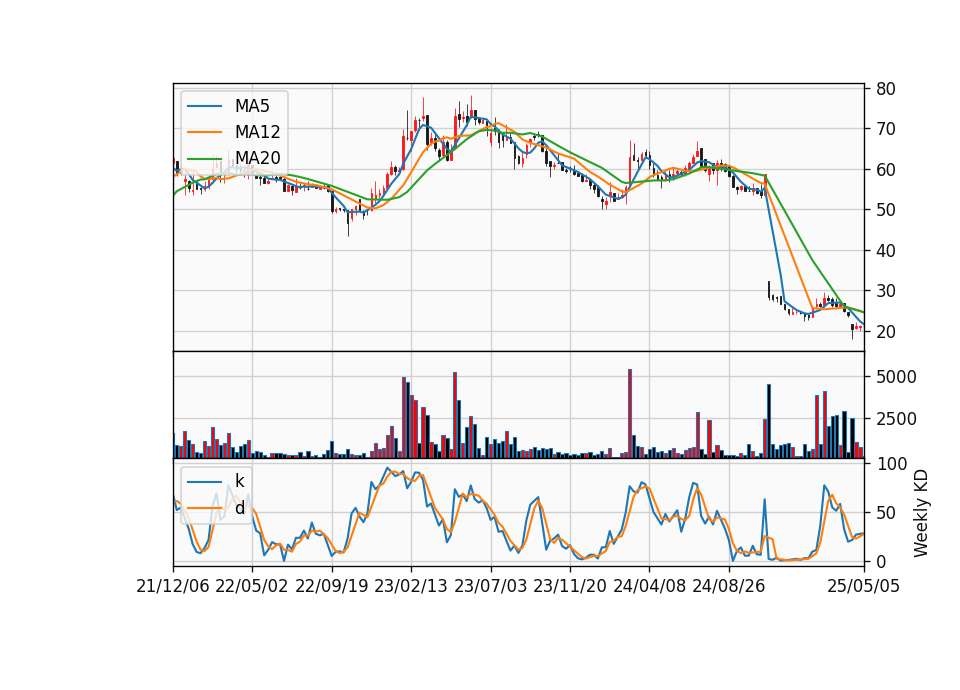This screenshot has height=690, width=960.
Task: Click the MA5 legend label
Action: pyautogui.click(x=252, y=106)
